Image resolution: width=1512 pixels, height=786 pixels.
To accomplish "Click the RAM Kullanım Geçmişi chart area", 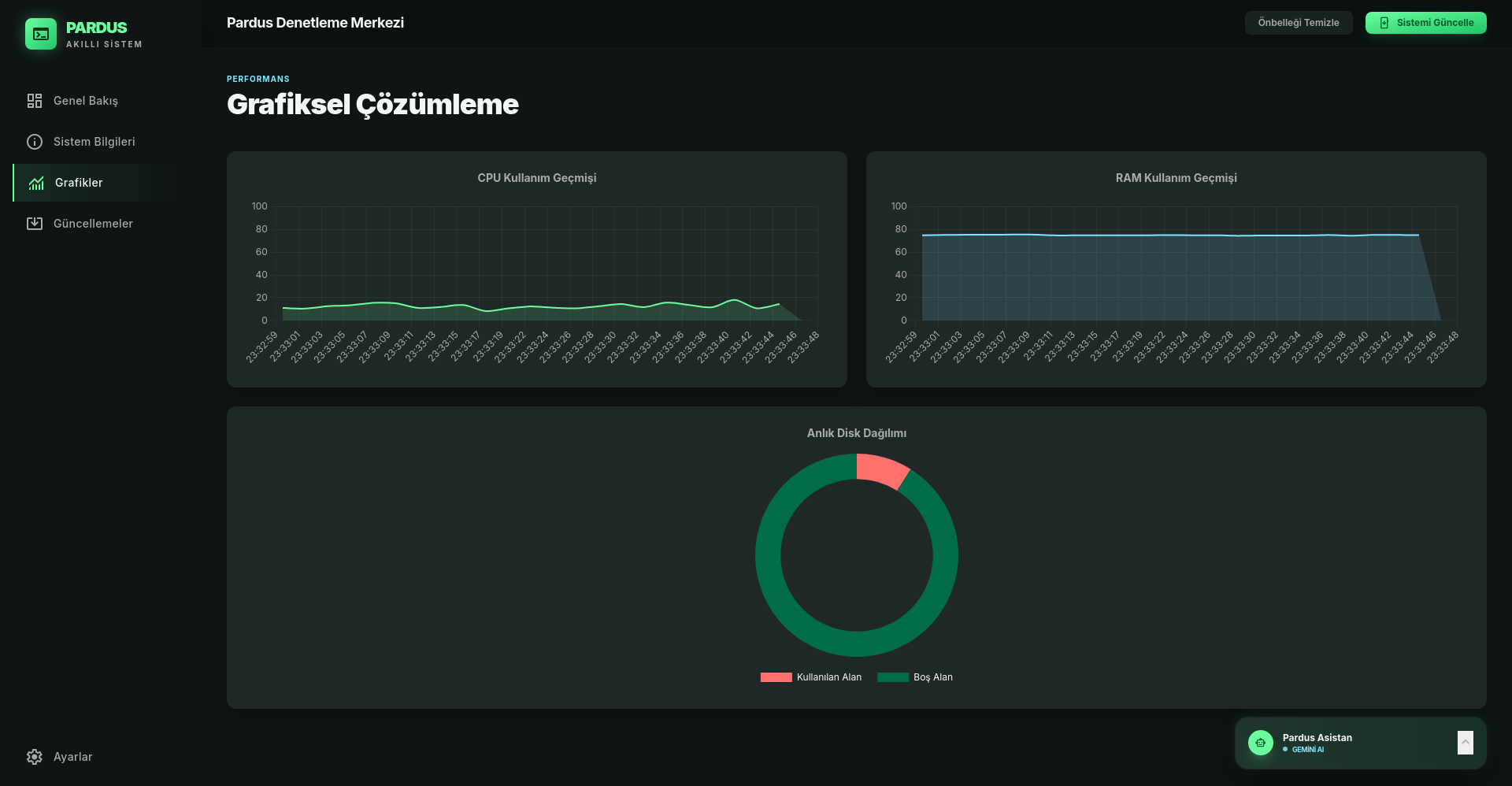I will click(1175, 276).
